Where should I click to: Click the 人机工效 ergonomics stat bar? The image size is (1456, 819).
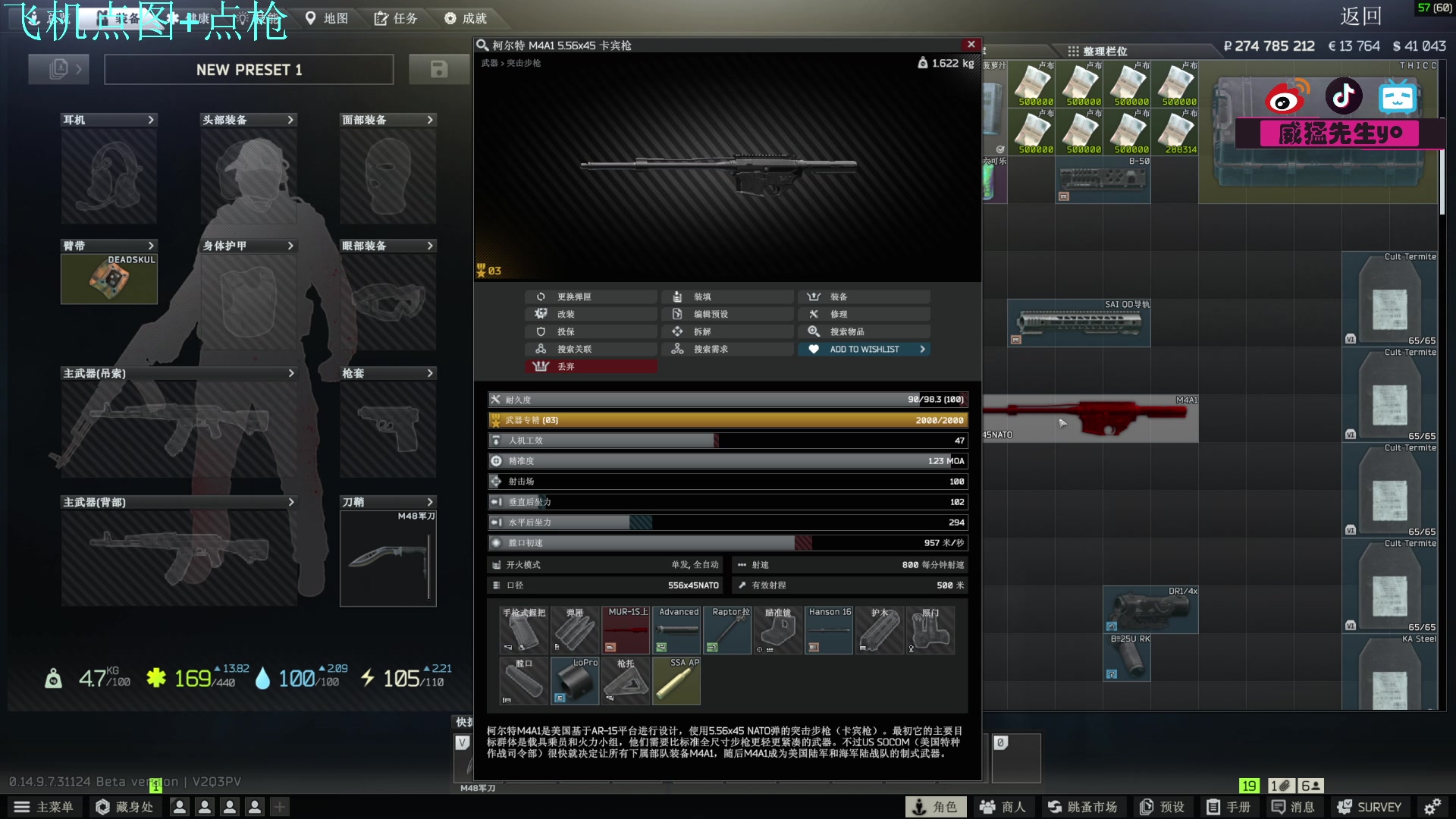coord(727,441)
